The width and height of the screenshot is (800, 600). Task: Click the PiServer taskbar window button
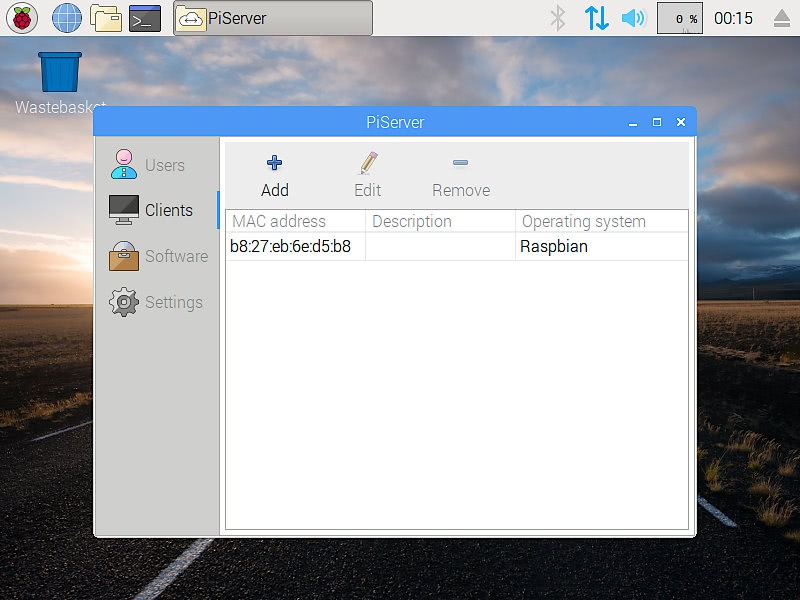coord(272,17)
